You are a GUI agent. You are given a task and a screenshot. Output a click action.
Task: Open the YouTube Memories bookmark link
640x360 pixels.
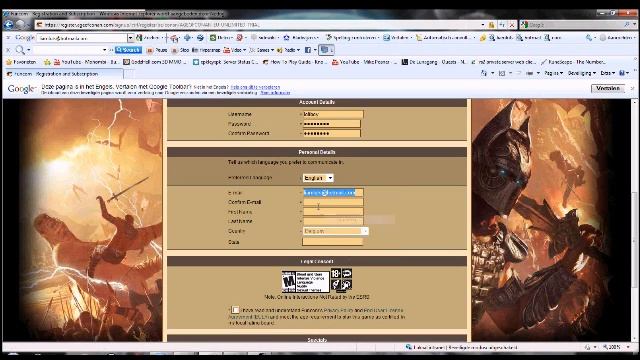[86, 62]
